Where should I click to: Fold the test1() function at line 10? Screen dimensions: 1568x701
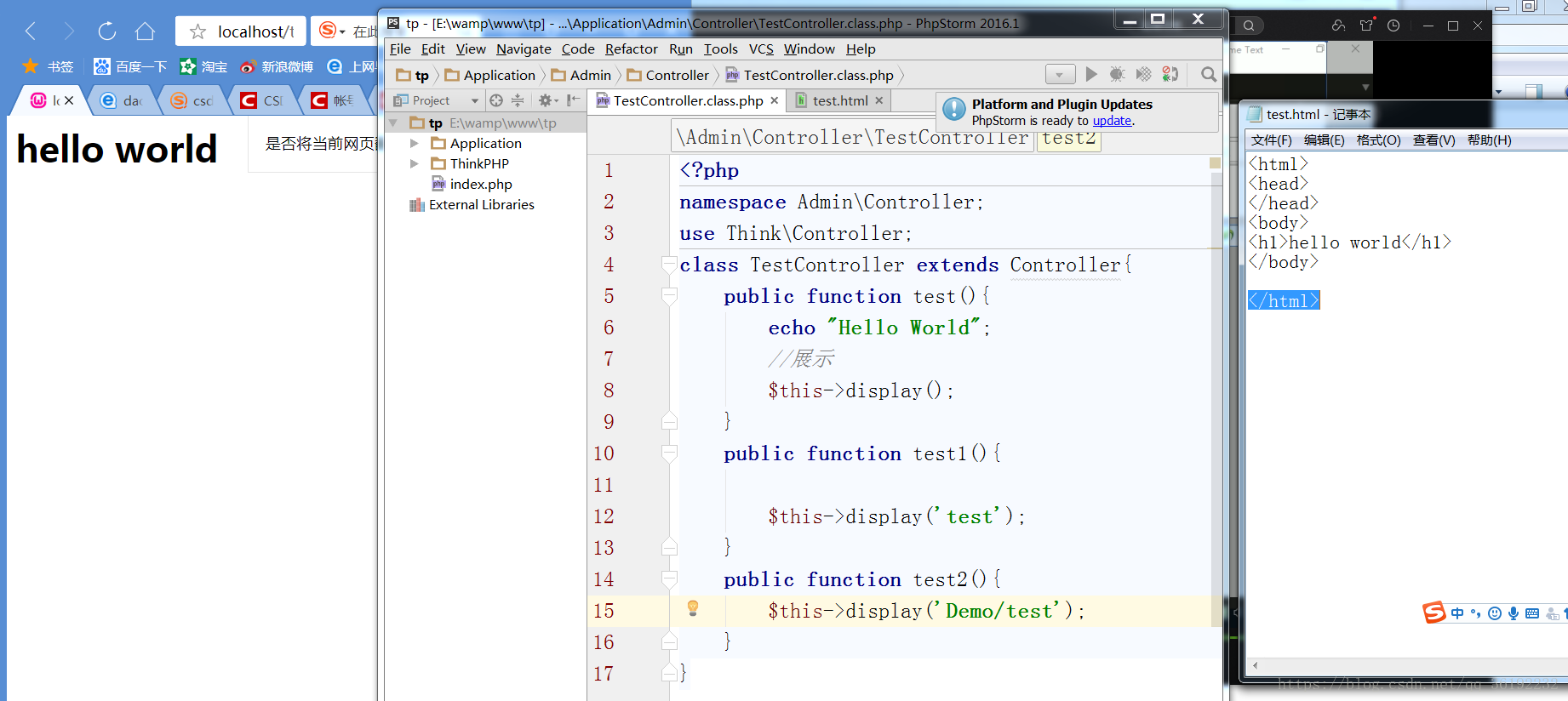pos(669,453)
